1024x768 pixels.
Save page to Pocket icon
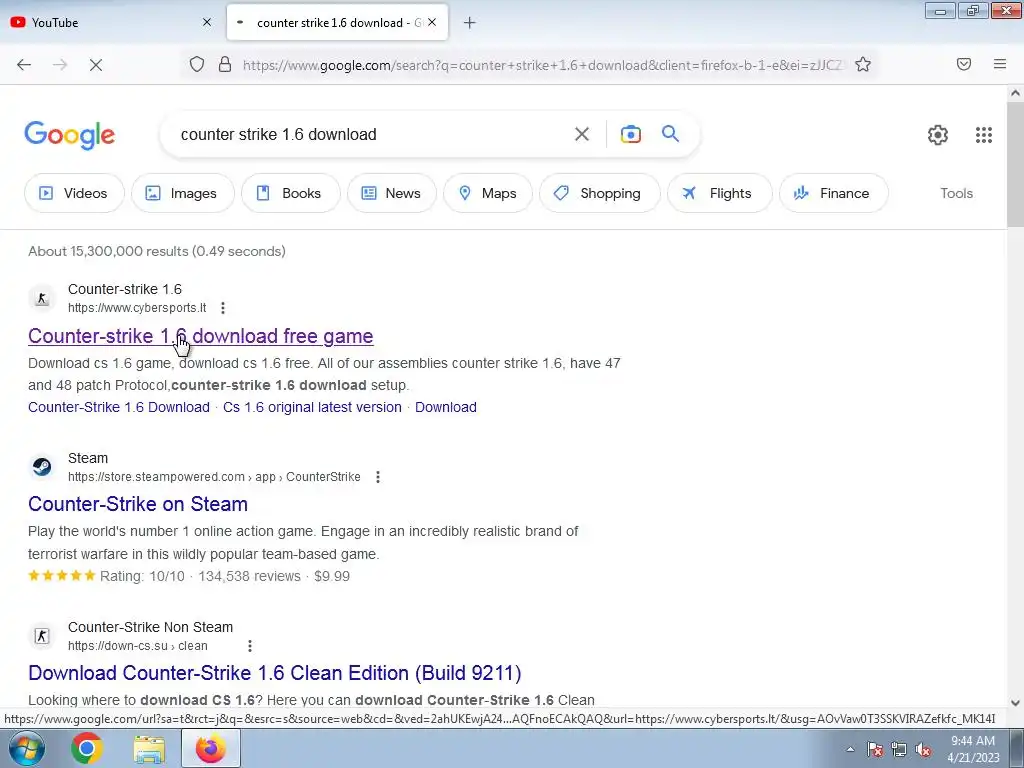(964, 64)
